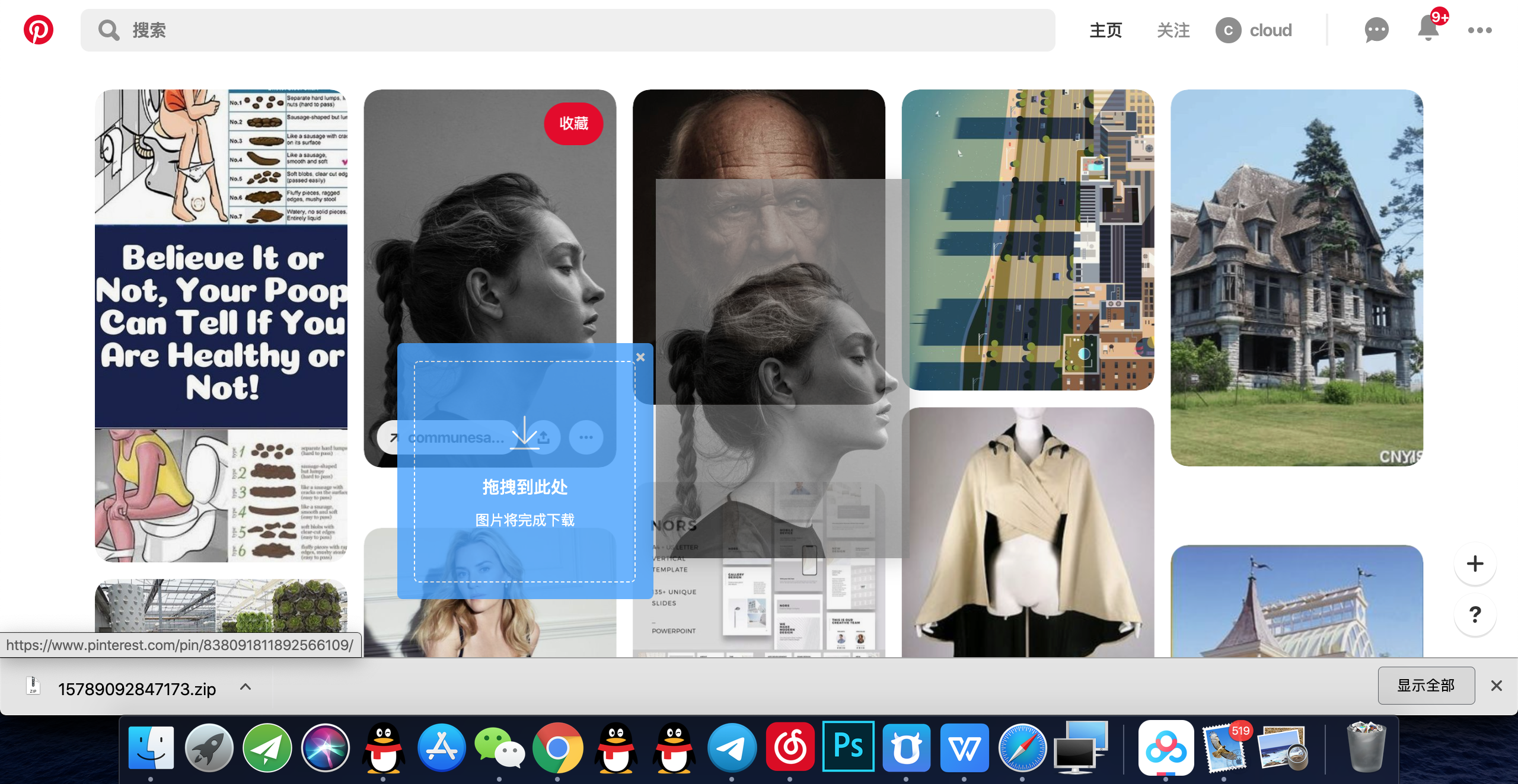This screenshot has height=784, width=1518.
Task: Go to the 主页 tab
Action: pyautogui.click(x=1106, y=30)
